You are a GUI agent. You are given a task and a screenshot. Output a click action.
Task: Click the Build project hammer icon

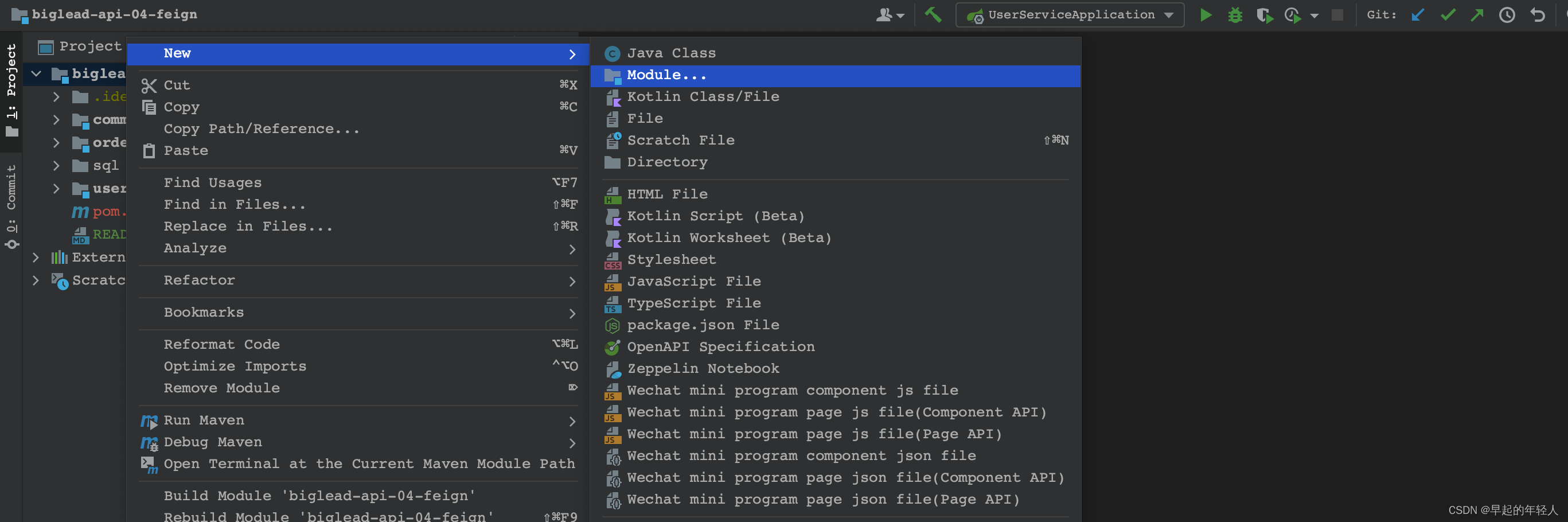click(x=933, y=14)
